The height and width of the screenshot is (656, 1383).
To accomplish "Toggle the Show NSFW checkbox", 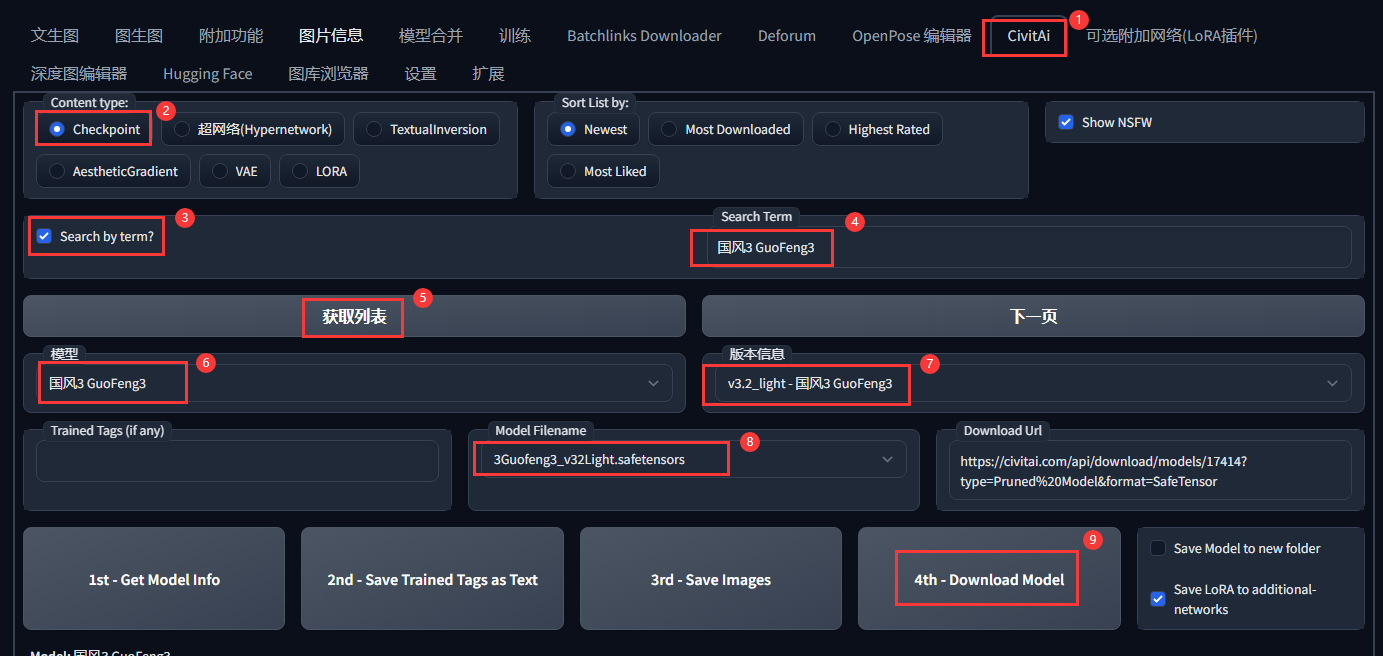I will [1066, 122].
